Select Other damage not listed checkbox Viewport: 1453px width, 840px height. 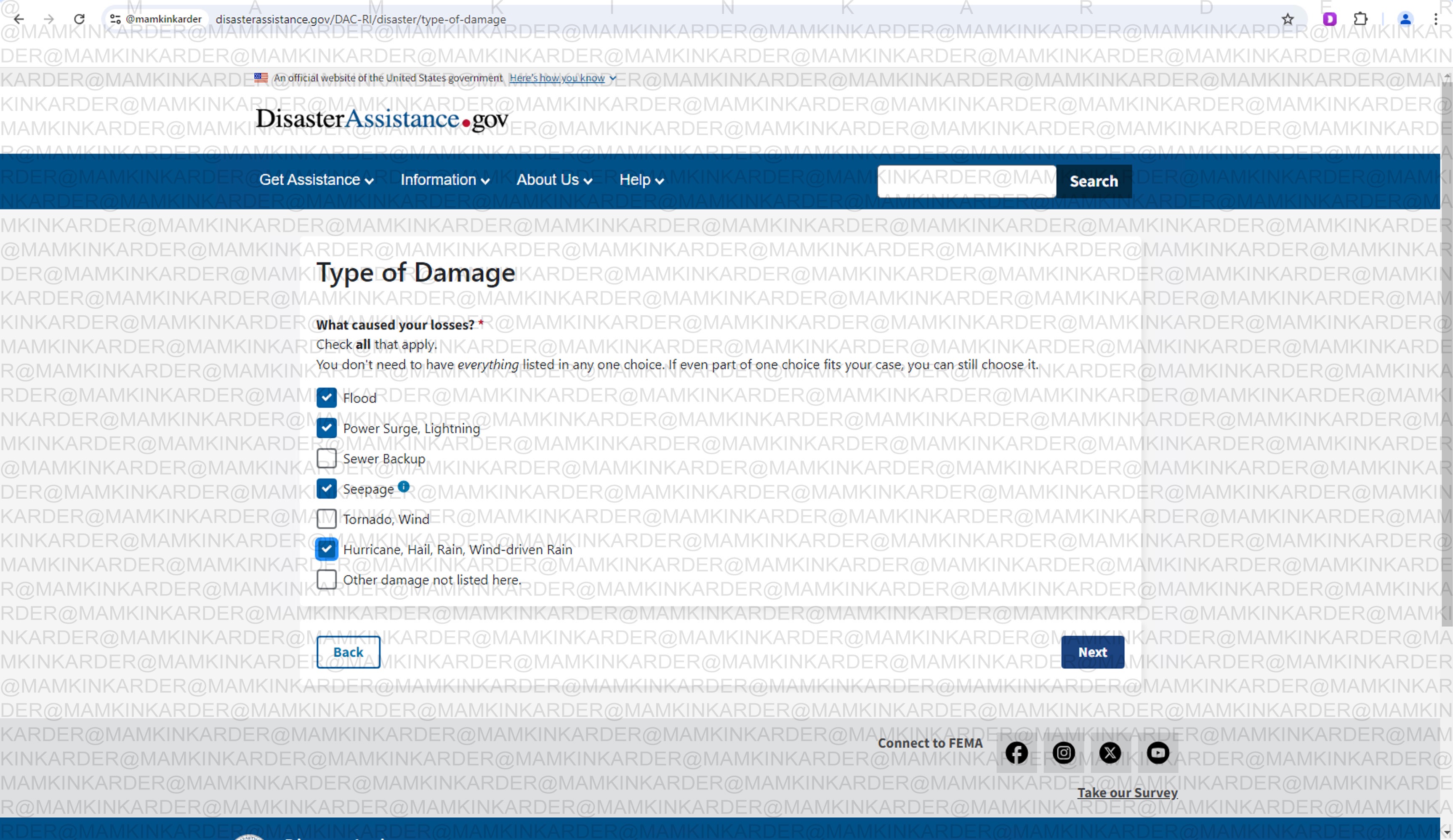click(326, 579)
